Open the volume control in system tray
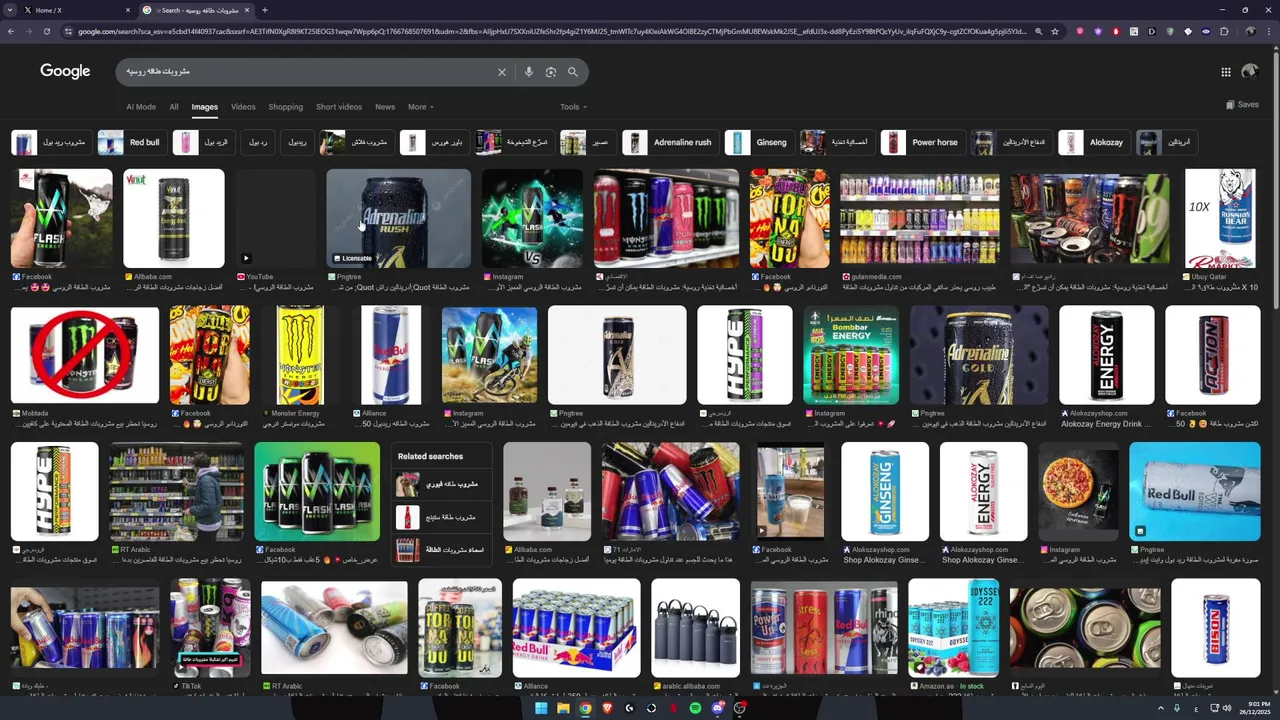This screenshot has width=1280, height=720. click(1228, 708)
